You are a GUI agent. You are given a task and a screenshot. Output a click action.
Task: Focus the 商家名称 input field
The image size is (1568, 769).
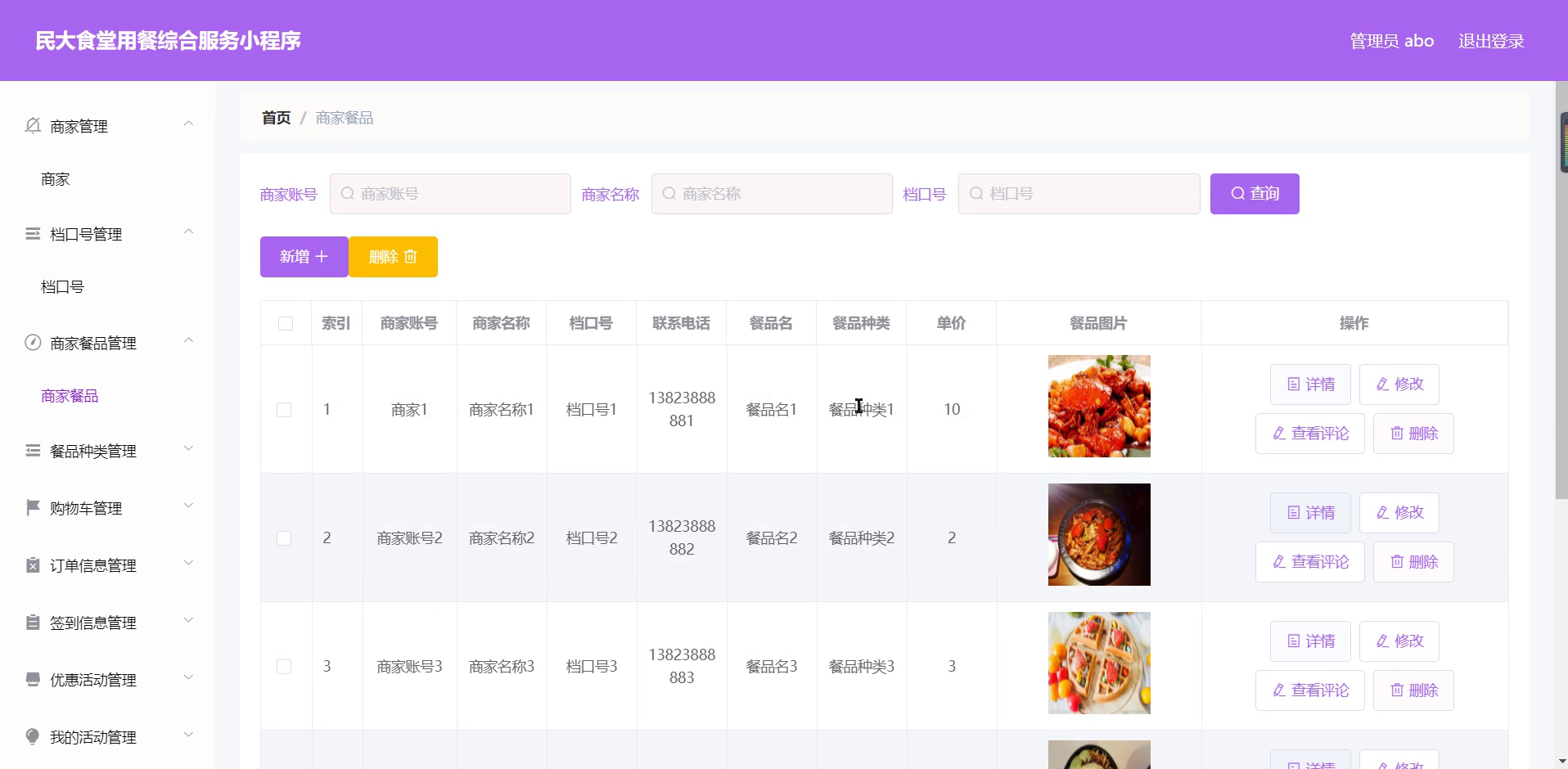tap(772, 194)
